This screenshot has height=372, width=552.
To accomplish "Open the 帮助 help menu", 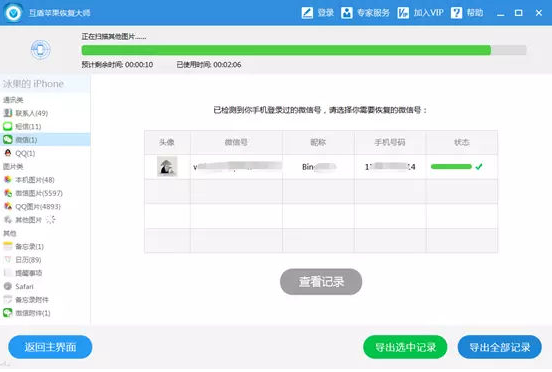I will [x=467, y=13].
